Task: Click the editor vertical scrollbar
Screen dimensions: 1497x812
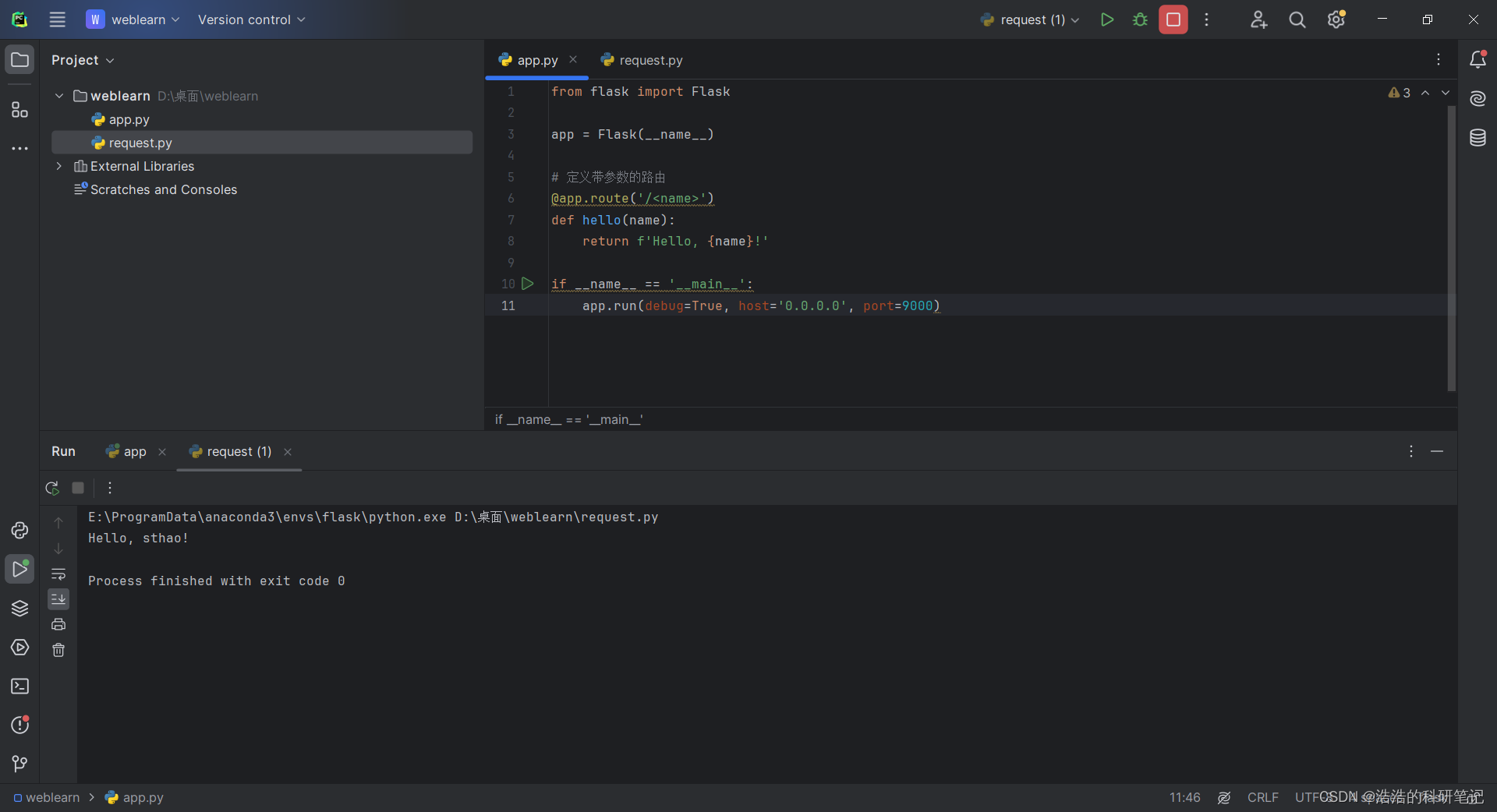Action: [1452, 248]
